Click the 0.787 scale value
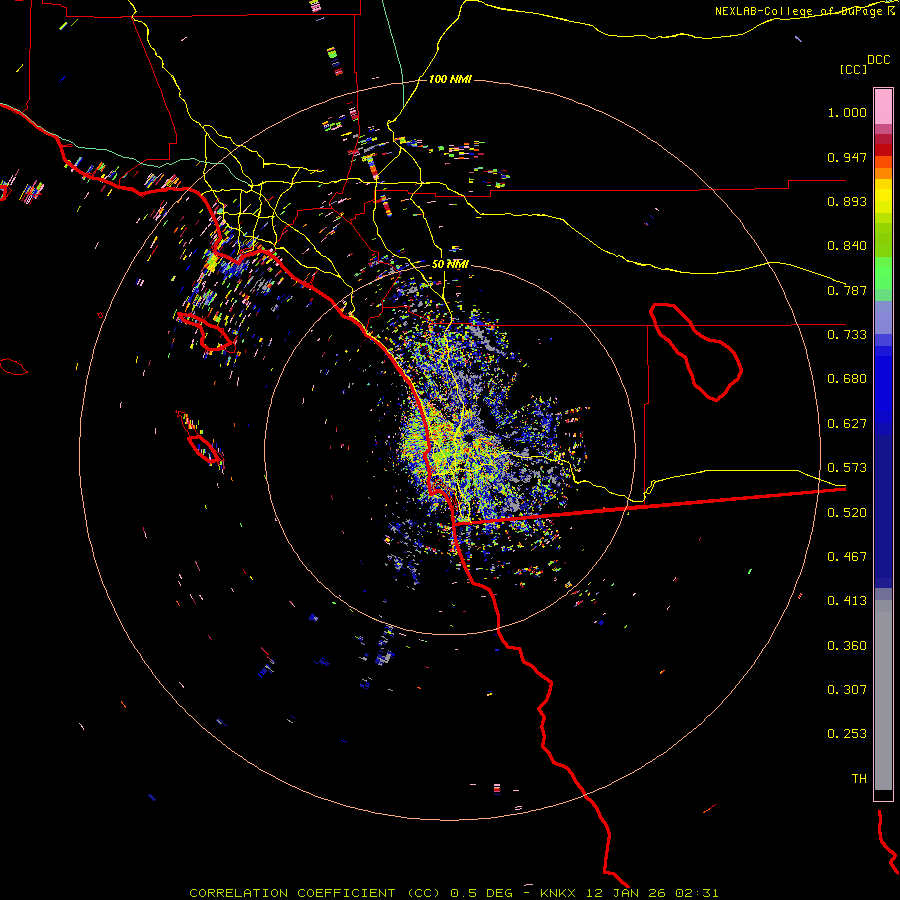This screenshot has height=900, width=900. (847, 290)
